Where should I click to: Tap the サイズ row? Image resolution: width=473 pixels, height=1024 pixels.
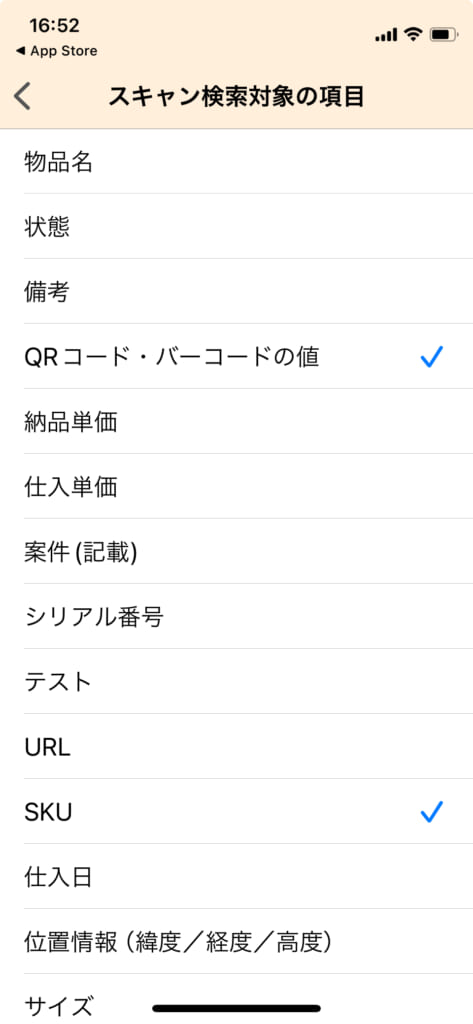pos(236,999)
